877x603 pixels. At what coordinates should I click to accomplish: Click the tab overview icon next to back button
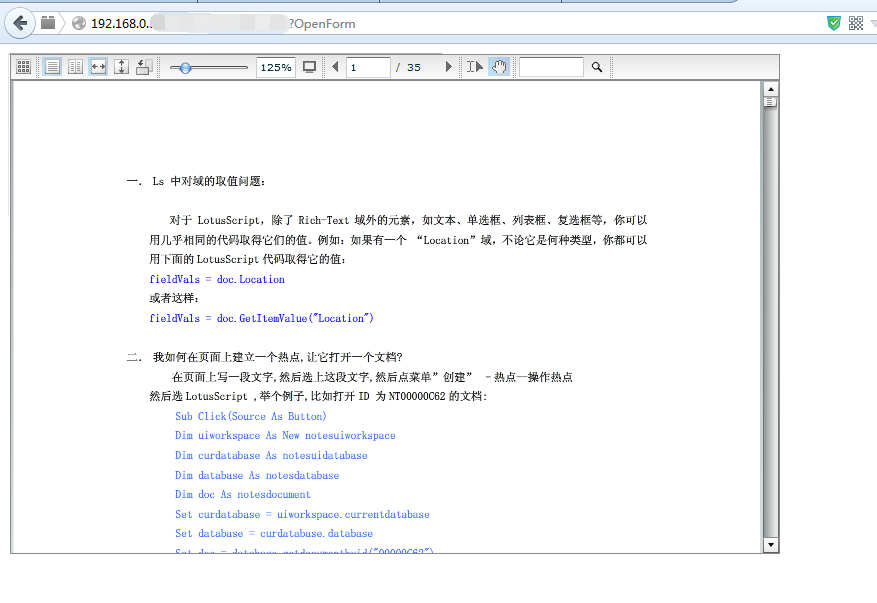click(x=48, y=23)
